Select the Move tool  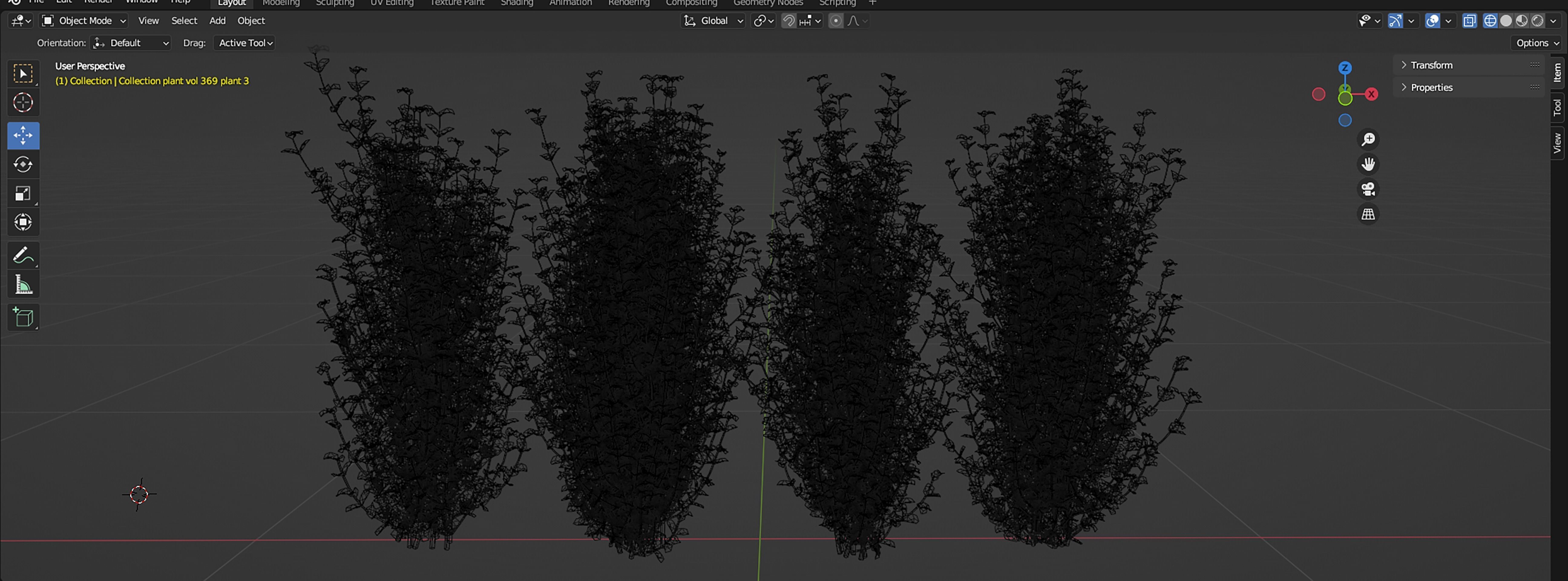point(23,135)
